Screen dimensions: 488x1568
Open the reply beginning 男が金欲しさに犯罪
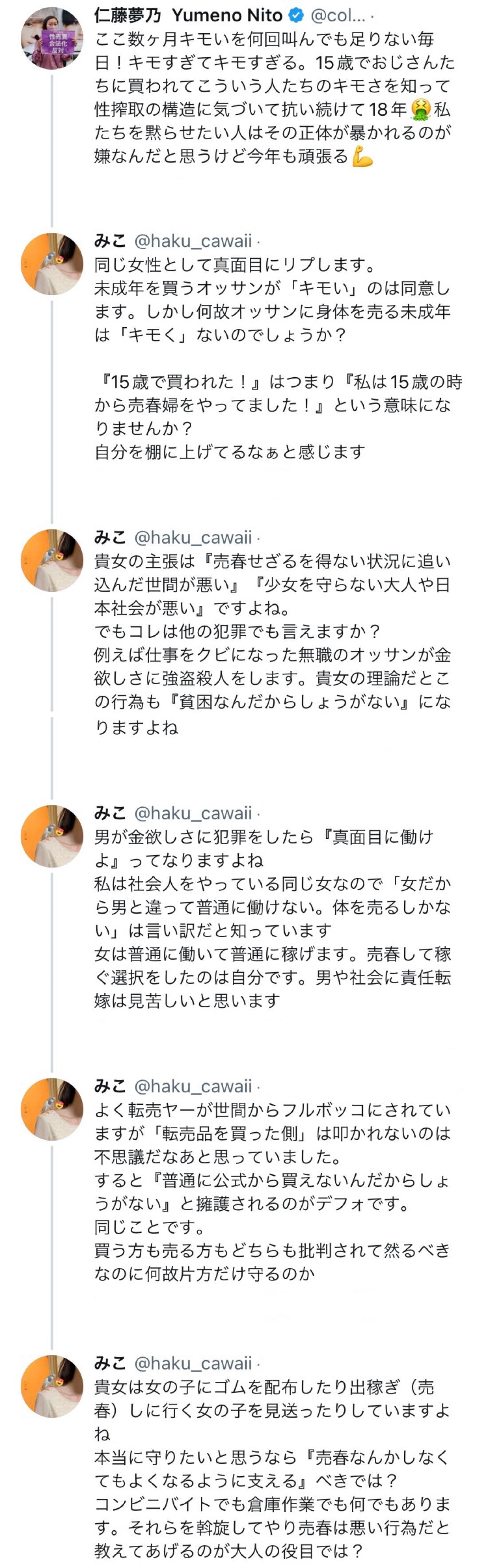[274, 919]
